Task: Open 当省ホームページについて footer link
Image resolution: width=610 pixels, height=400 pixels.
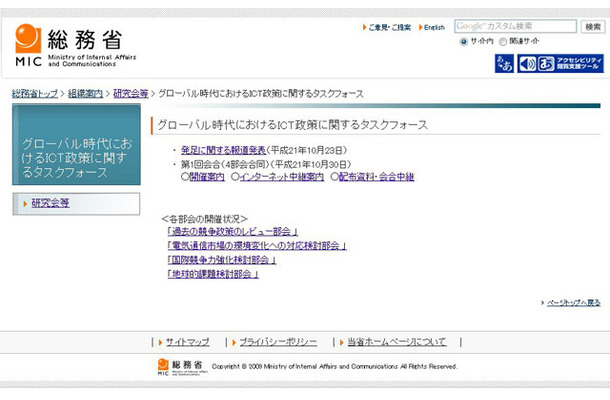Action: (397, 342)
